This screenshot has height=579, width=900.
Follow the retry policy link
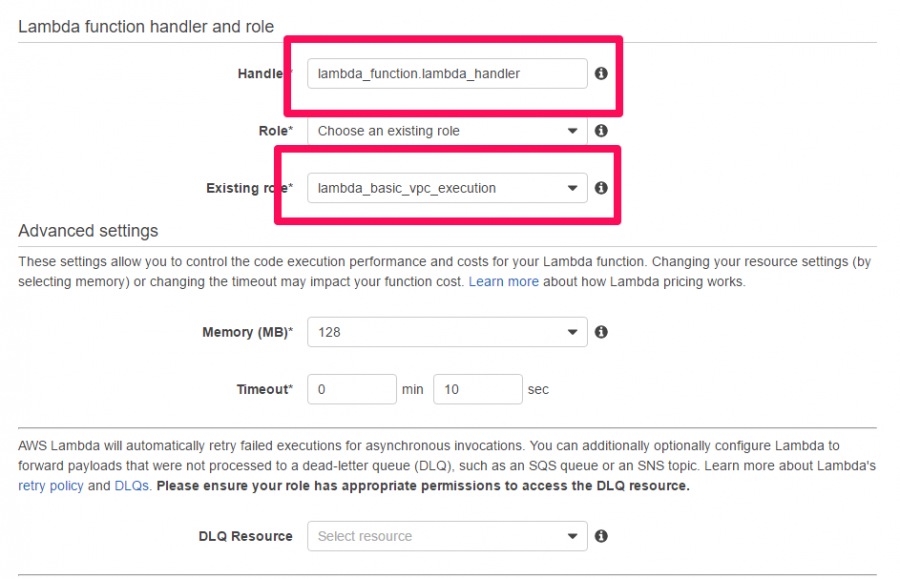[51, 486]
